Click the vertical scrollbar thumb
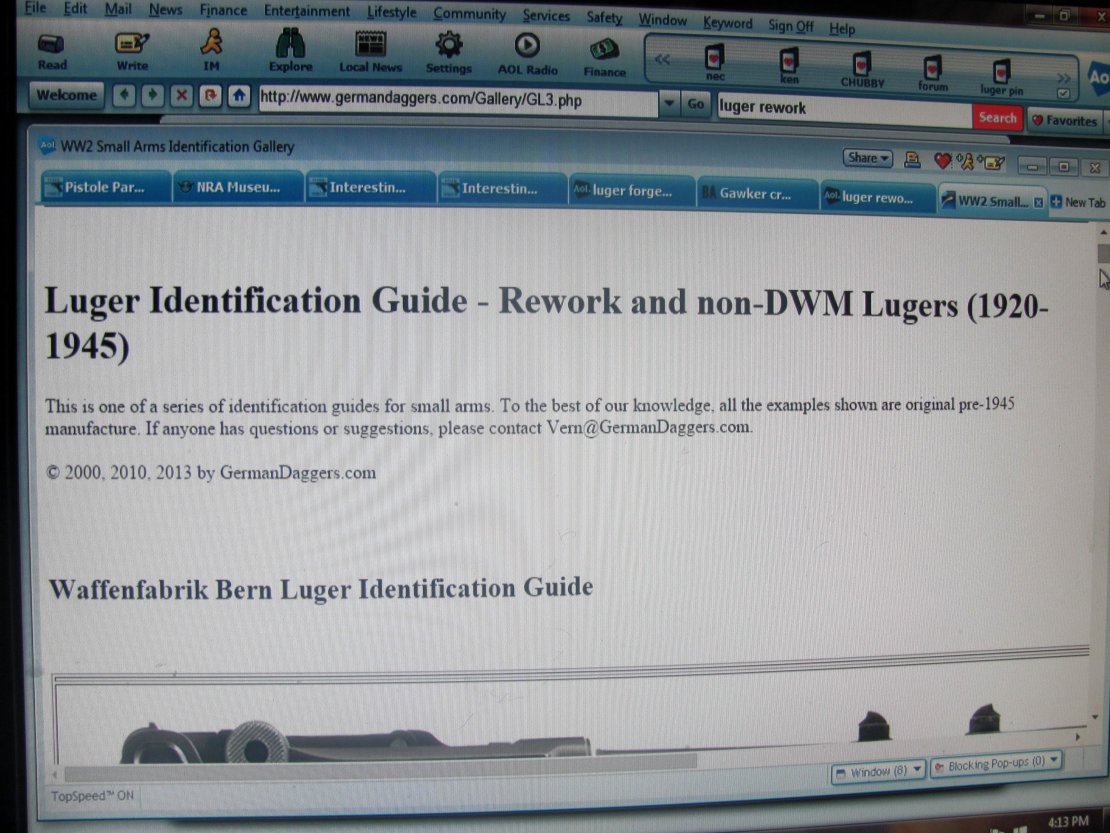 tap(1104, 253)
